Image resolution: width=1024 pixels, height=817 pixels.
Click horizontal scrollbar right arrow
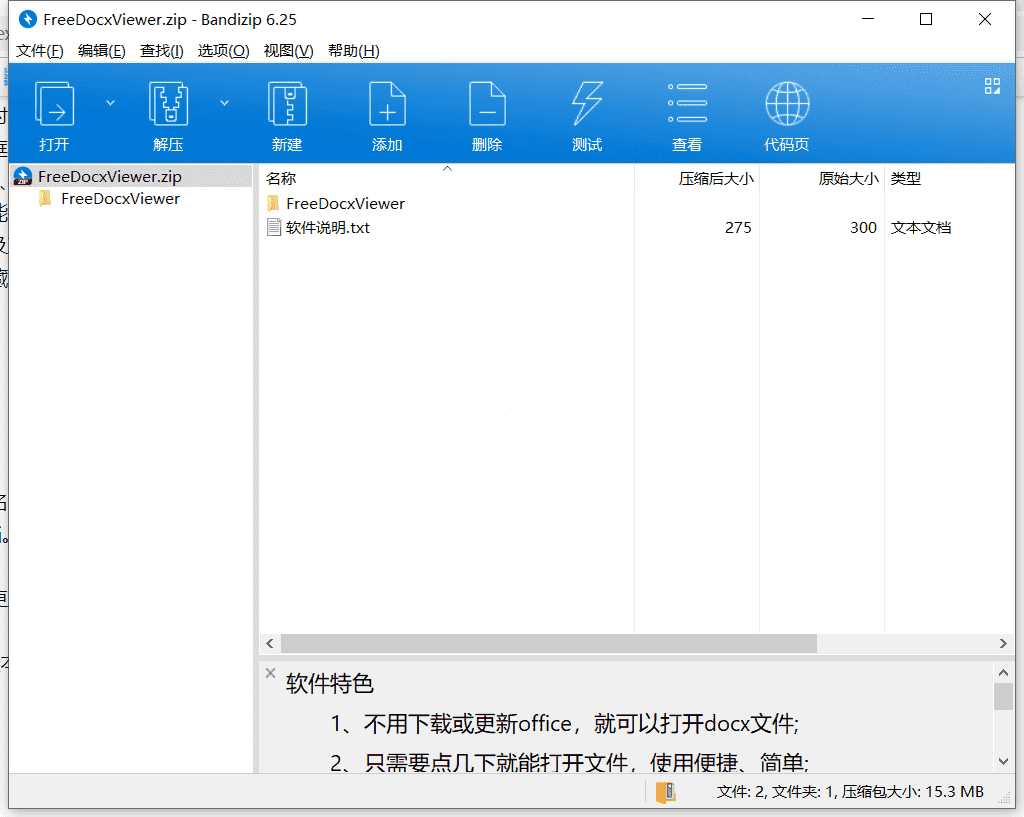tap(1003, 643)
